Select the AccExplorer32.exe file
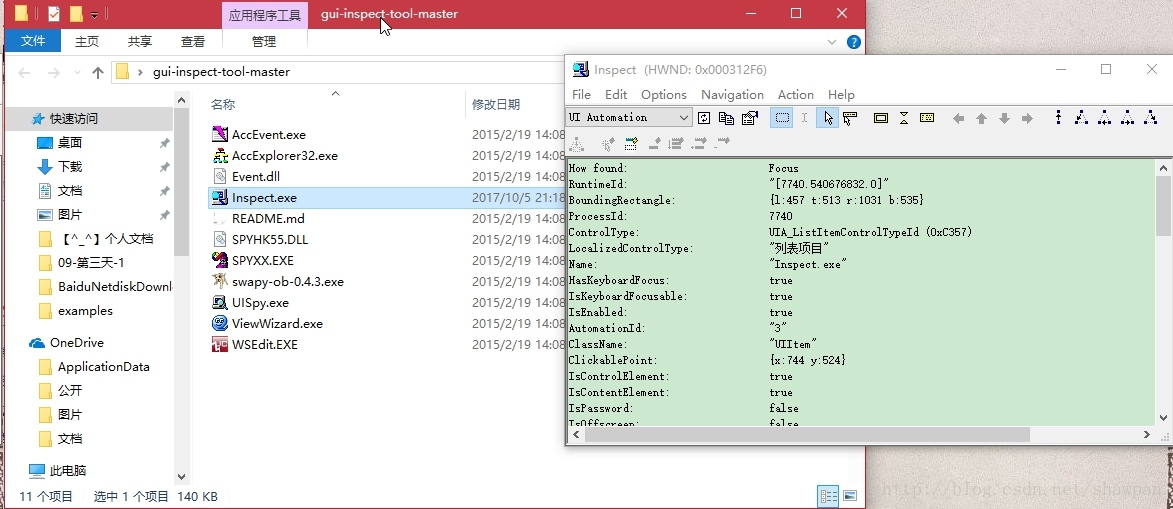 284,156
